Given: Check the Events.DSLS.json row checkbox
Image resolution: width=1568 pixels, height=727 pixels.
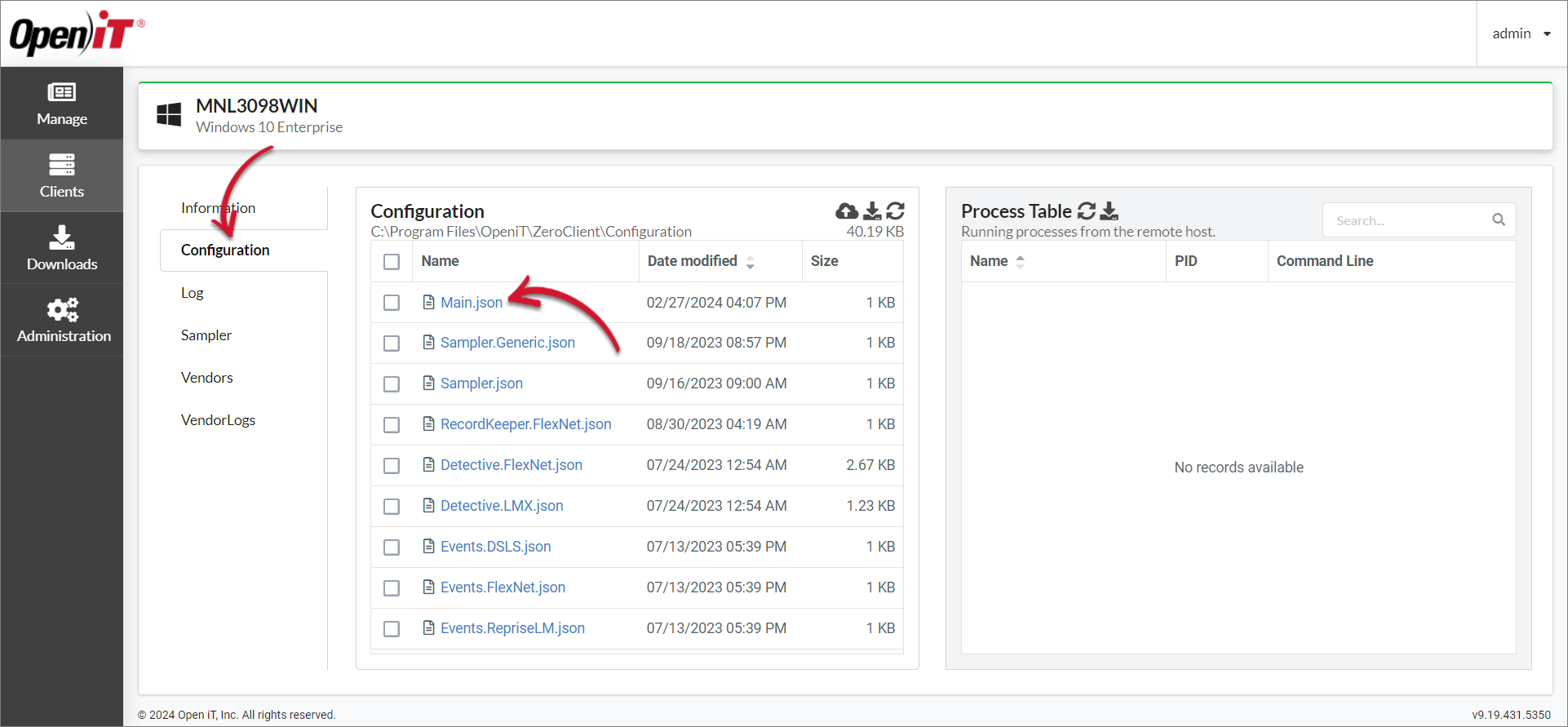Looking at the screenshot, I should click(x=392, y=547).
